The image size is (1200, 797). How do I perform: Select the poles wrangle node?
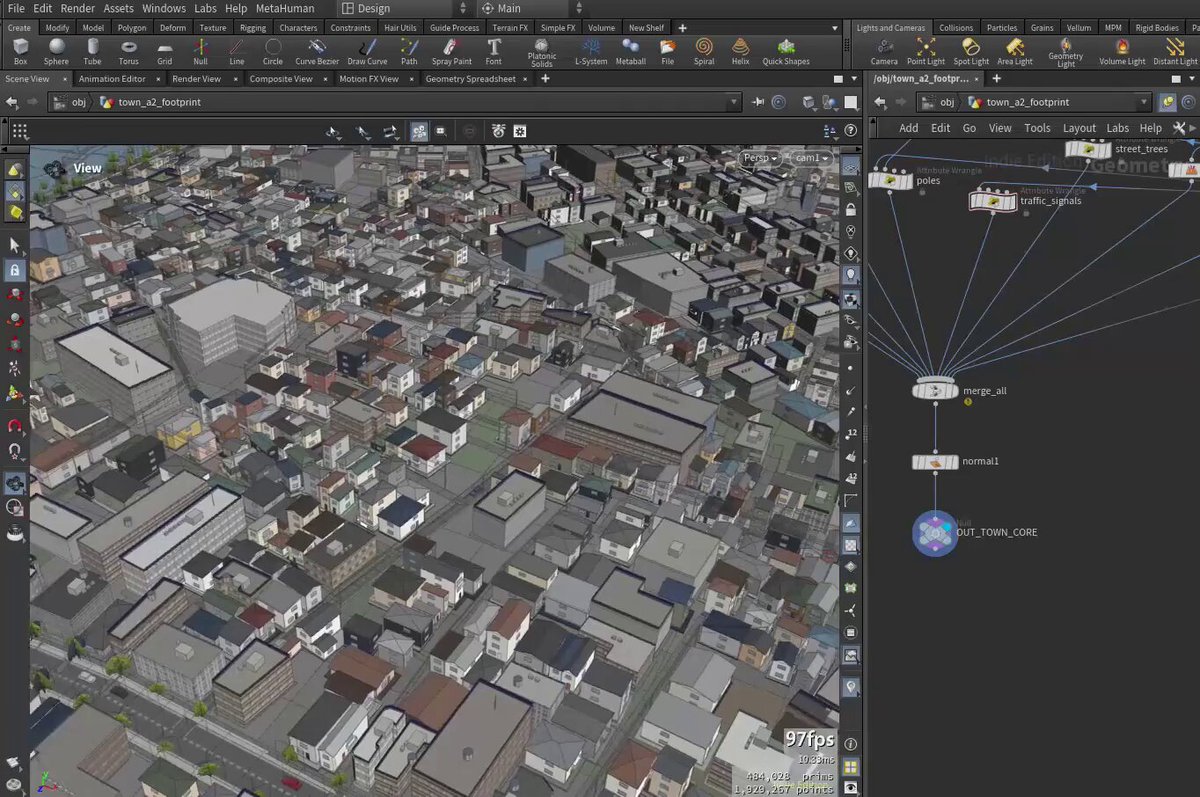(889, 180)
